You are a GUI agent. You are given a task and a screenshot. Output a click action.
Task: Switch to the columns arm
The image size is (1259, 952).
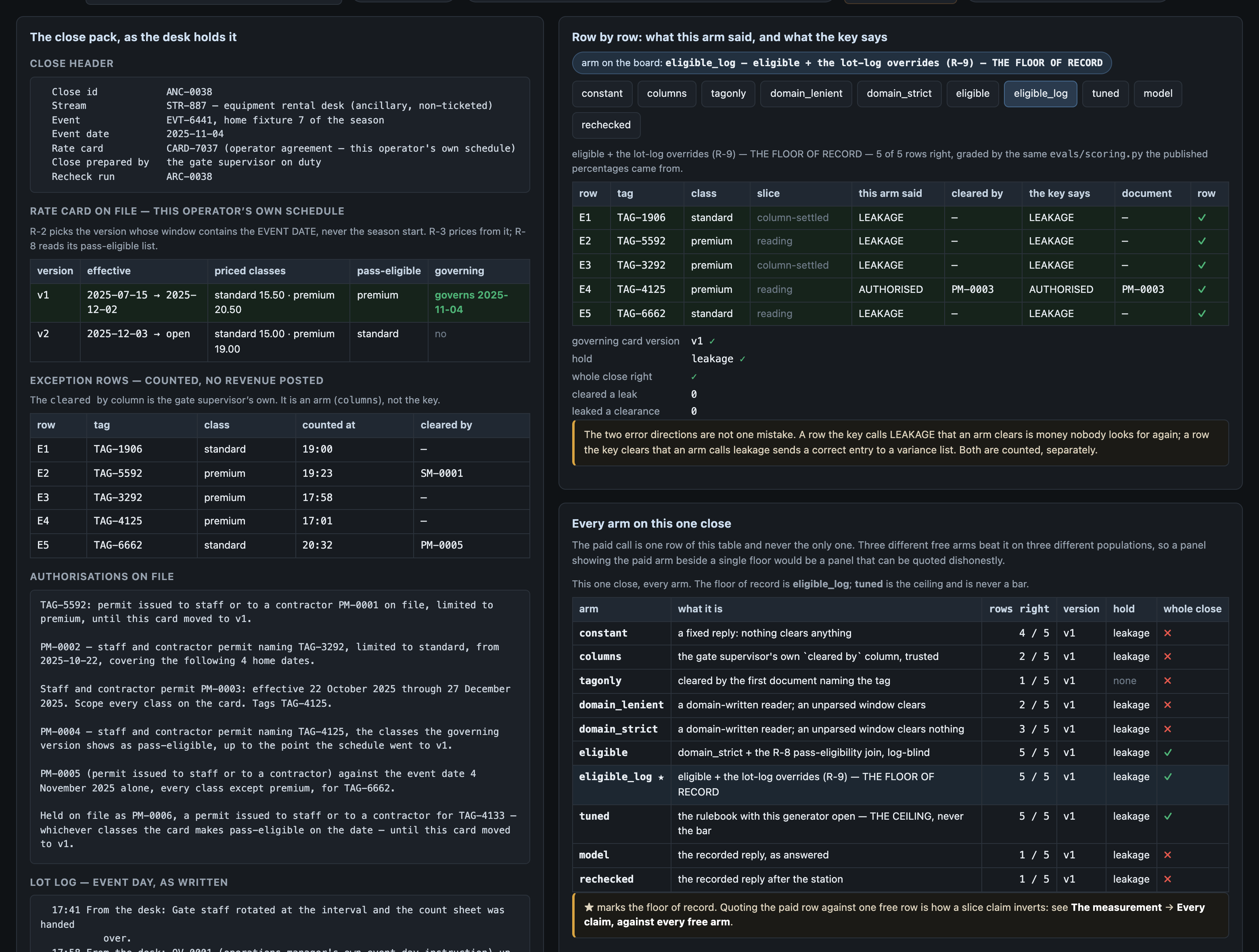pos(667,94)
